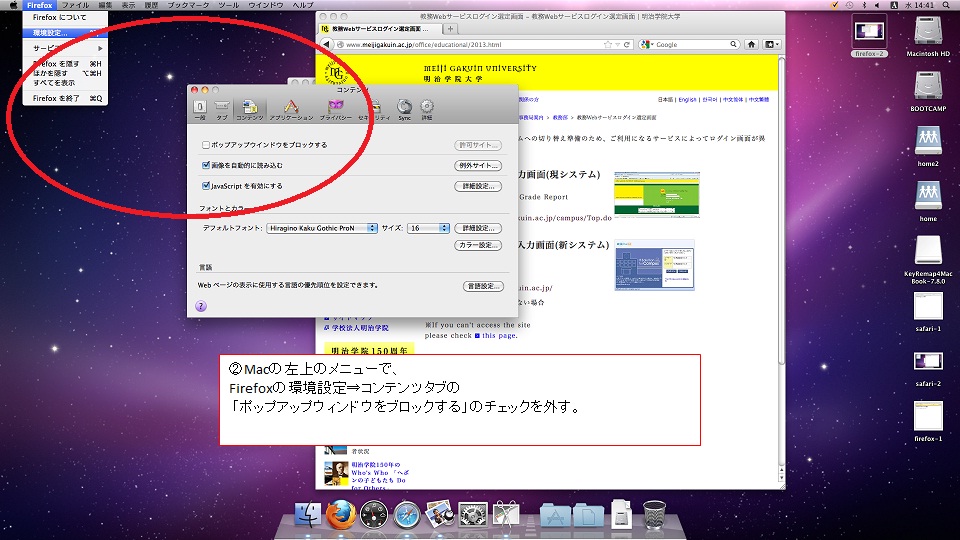This screenshot has height=540, width=960.
Task: Click the font 詳細設定... button
Action: pos(478,228)
